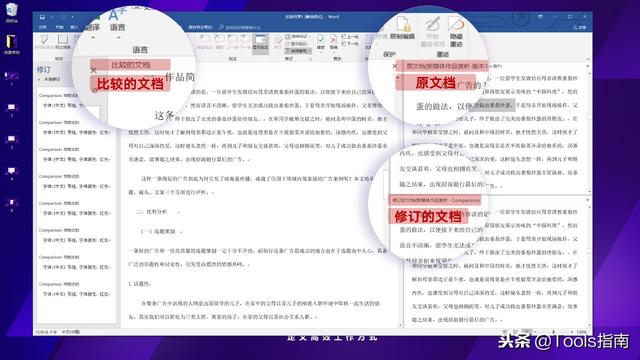Open desktop icon labeled 3
Viewport: 640px width, 360px height.
point(11,141)
